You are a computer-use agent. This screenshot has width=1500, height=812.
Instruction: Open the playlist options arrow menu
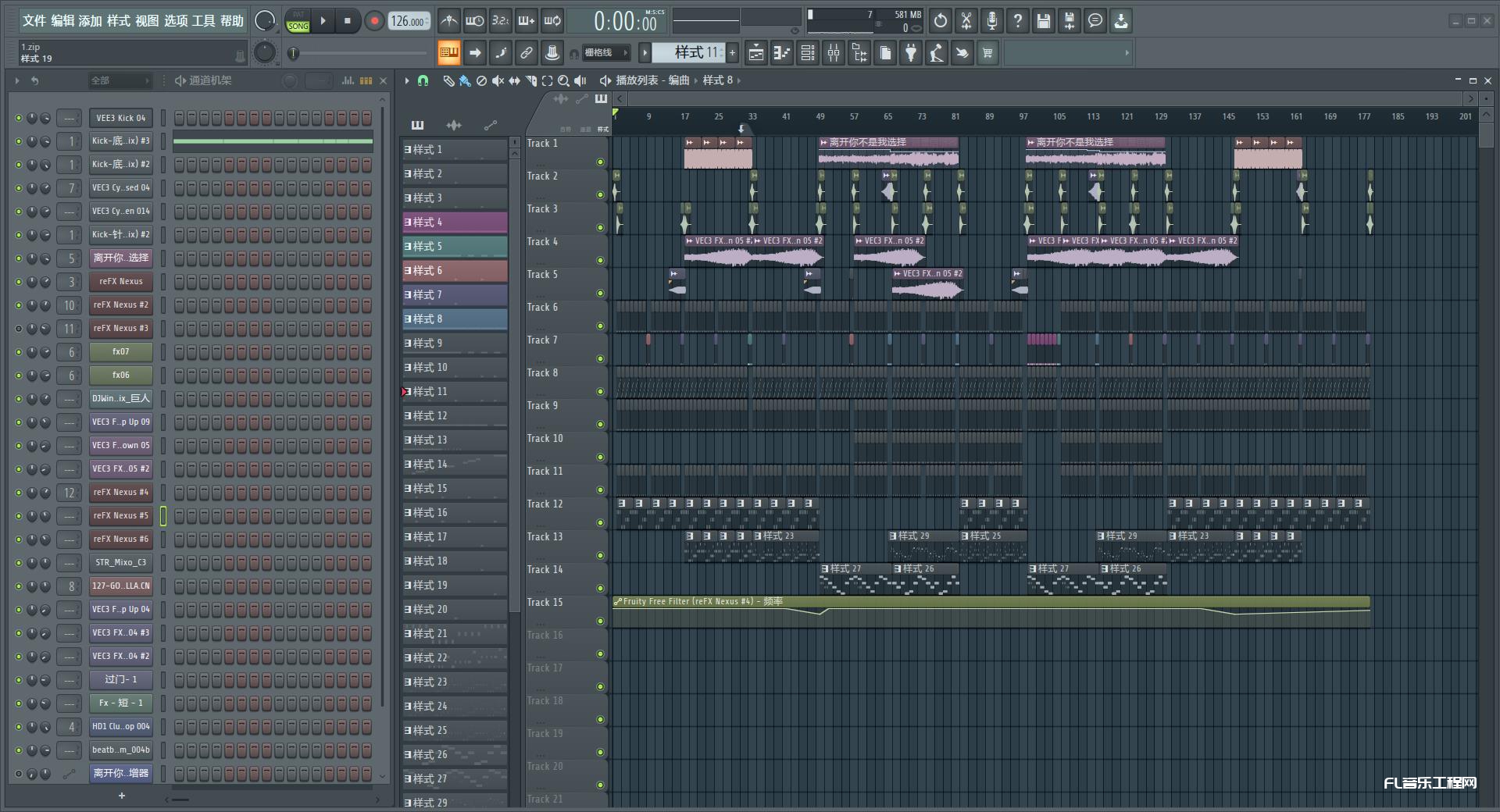(406, 80)
